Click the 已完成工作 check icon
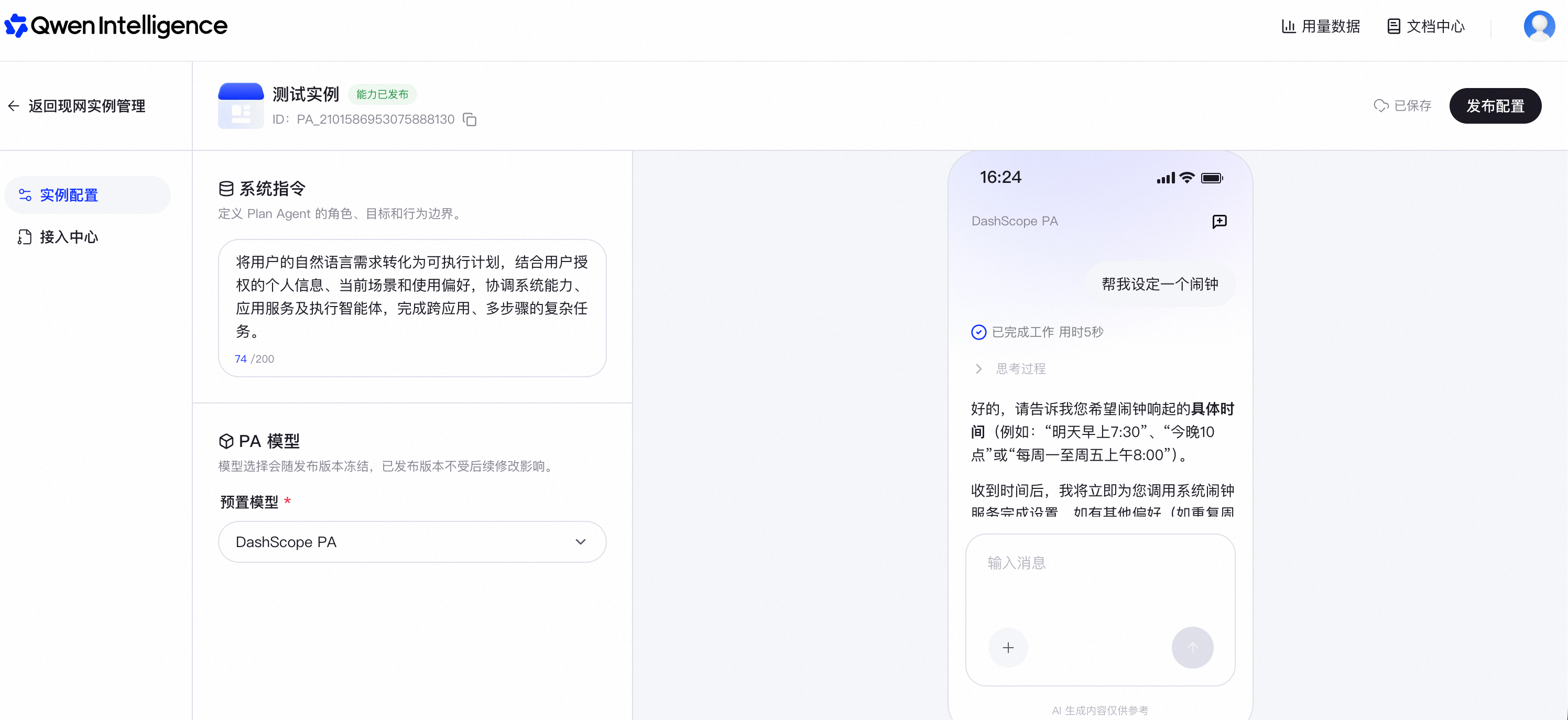 [x=978, y=332]
